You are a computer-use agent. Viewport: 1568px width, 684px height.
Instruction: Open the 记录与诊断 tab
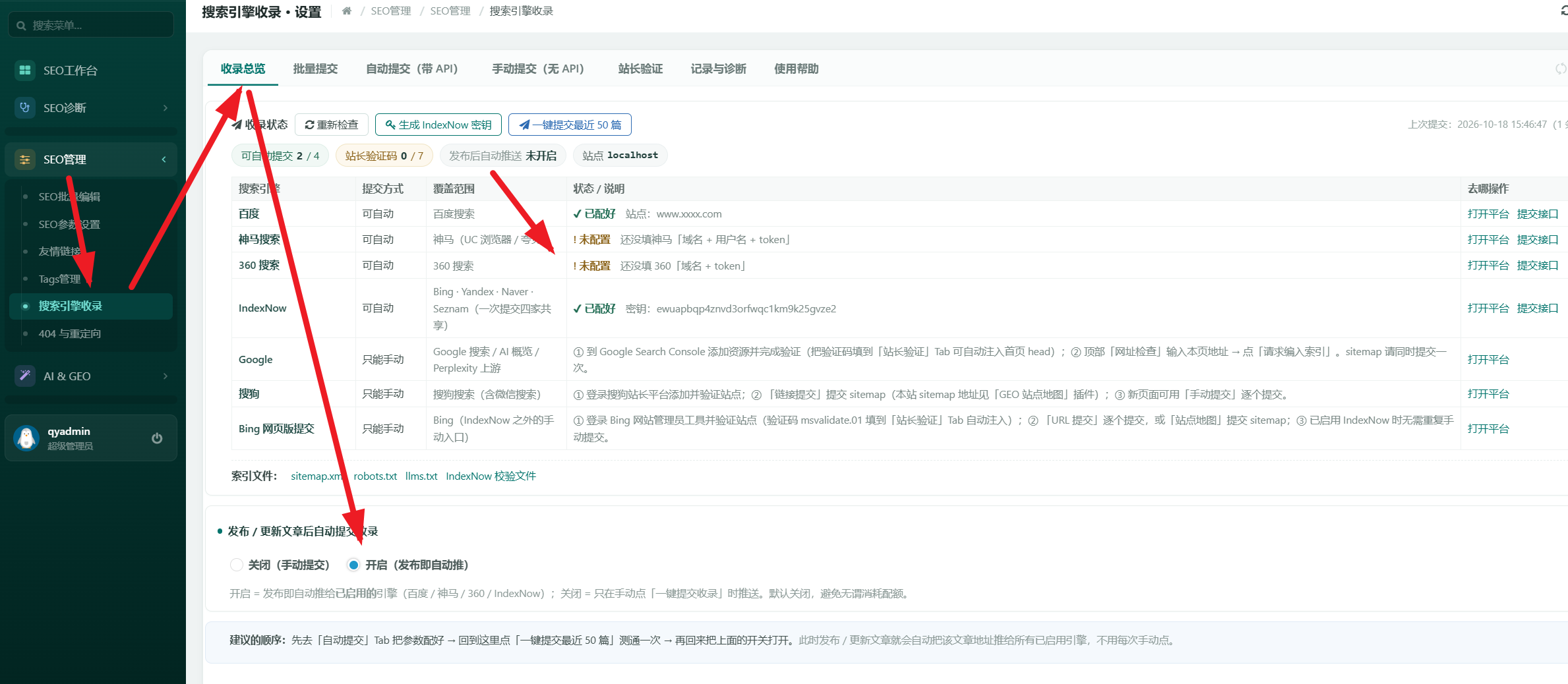coord(718,69)
